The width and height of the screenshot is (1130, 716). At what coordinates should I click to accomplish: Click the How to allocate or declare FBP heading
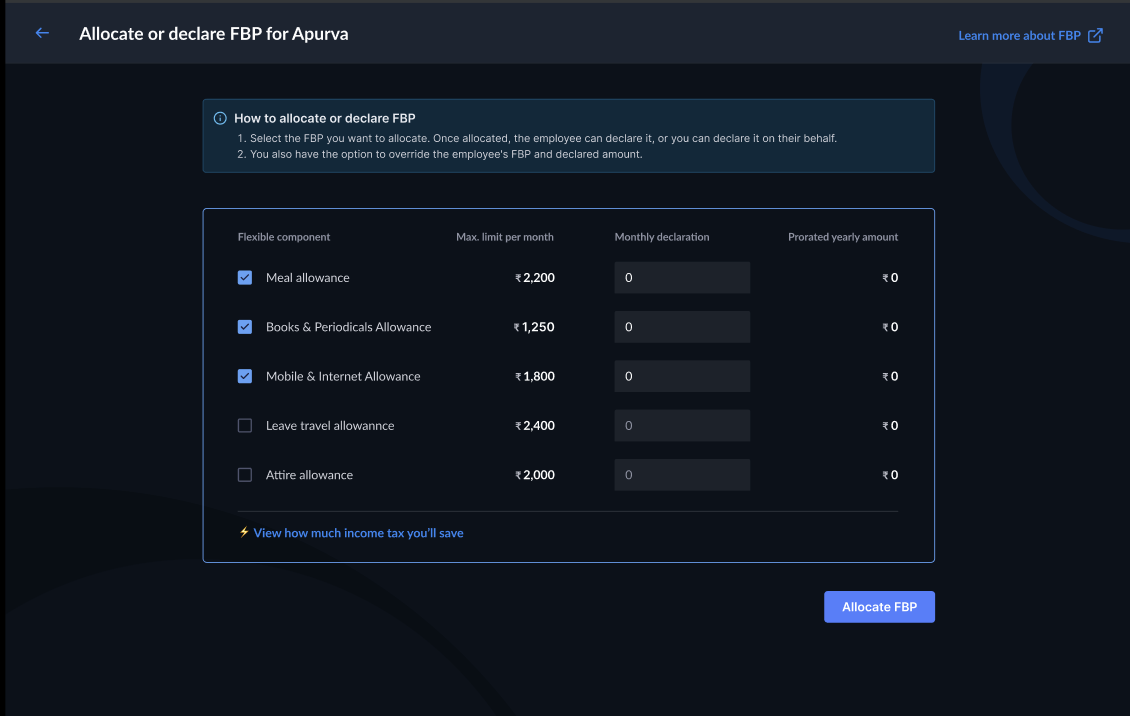(x=324, y=118)
